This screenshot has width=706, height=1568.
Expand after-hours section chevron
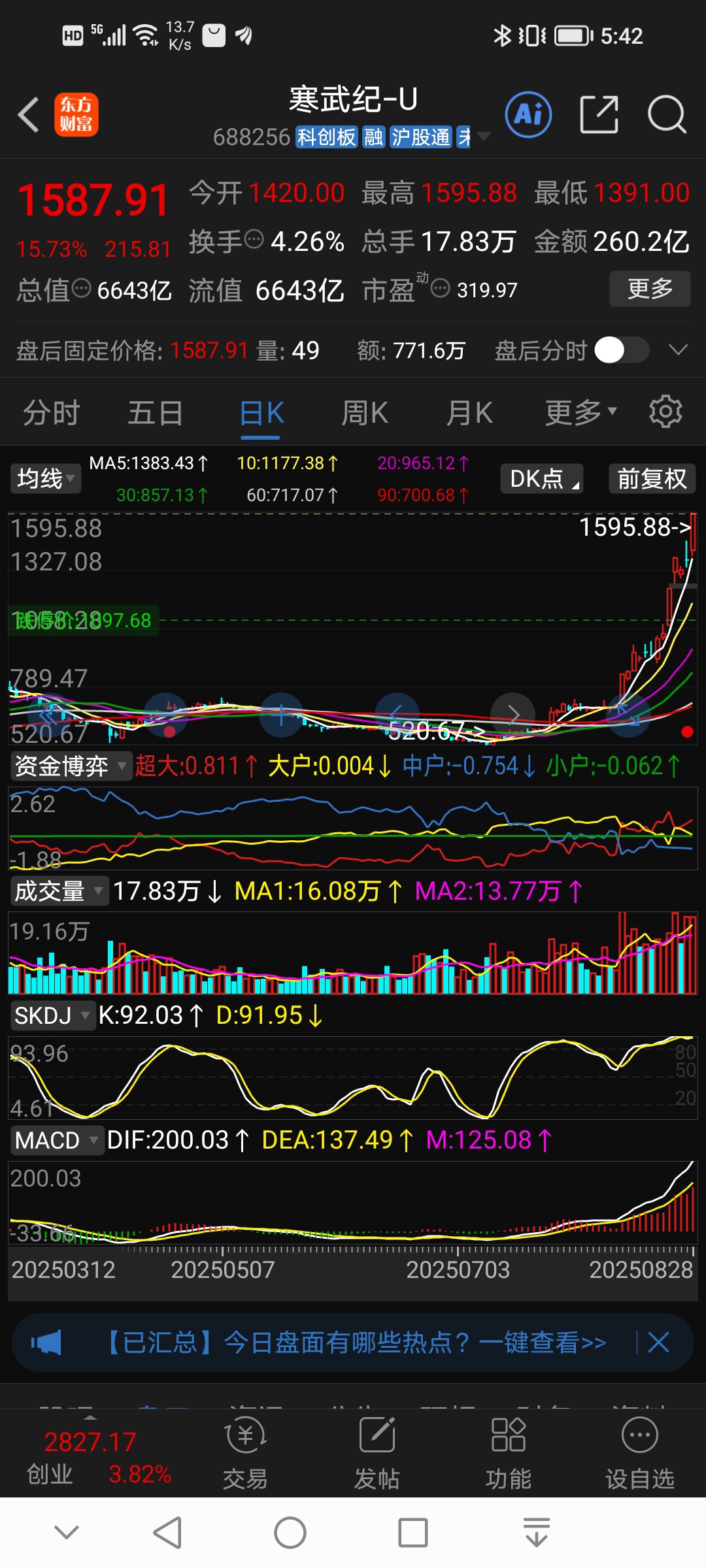(679, 350)
